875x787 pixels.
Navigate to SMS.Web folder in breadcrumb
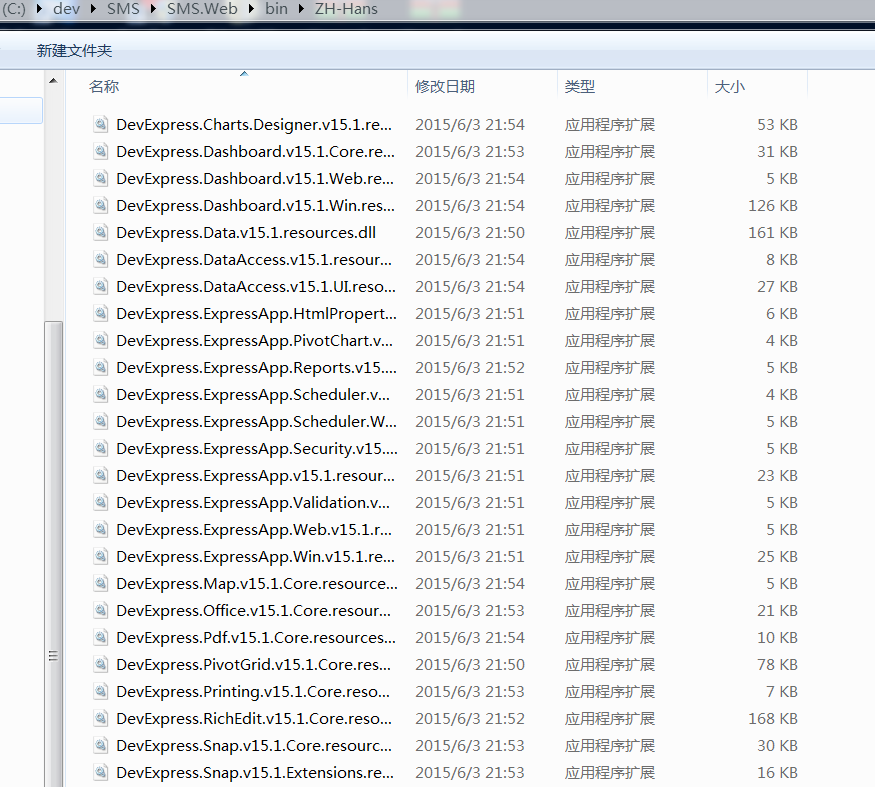coord(202,9)
